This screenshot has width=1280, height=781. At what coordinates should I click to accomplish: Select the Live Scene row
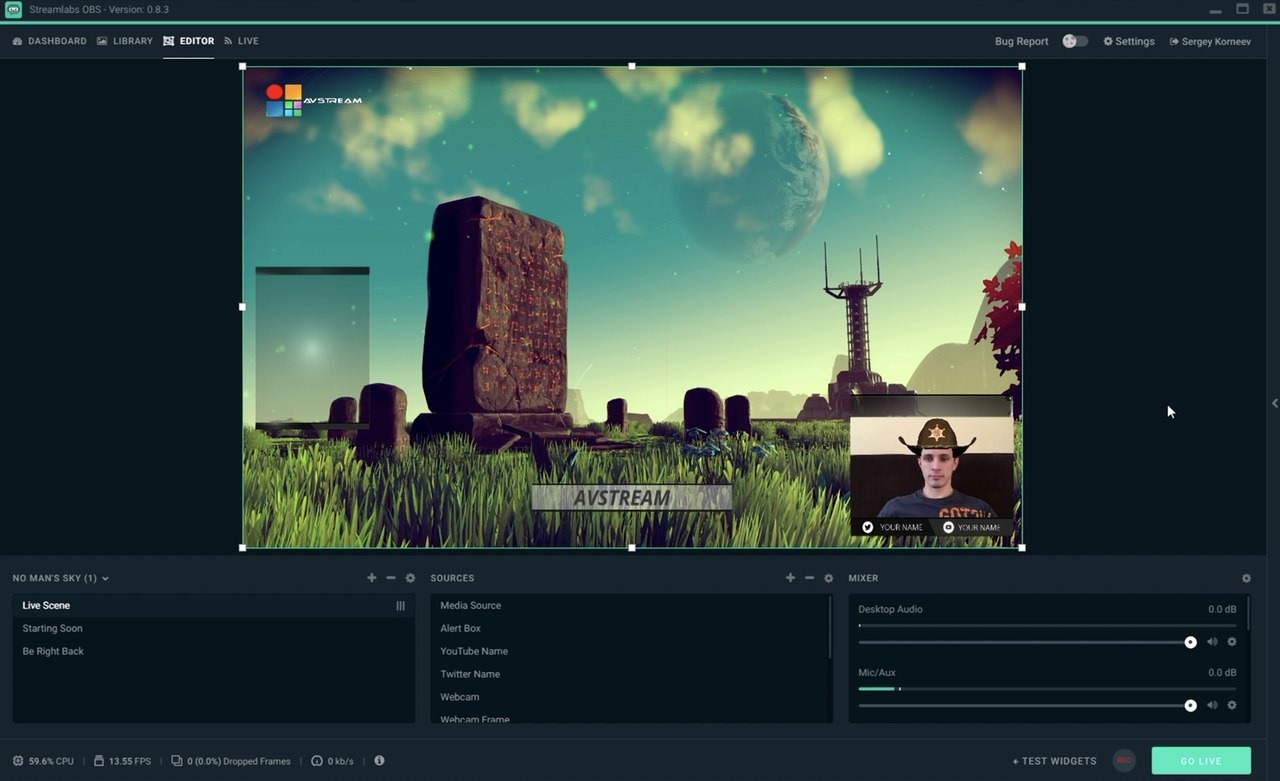[x=213, y=605]
